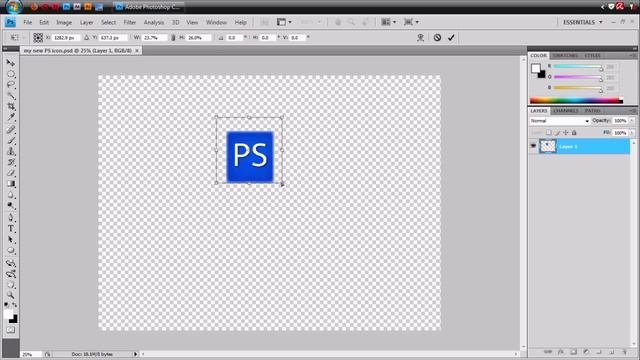
Task: Open the View Extras dropdown
Action: pos(284,22)
